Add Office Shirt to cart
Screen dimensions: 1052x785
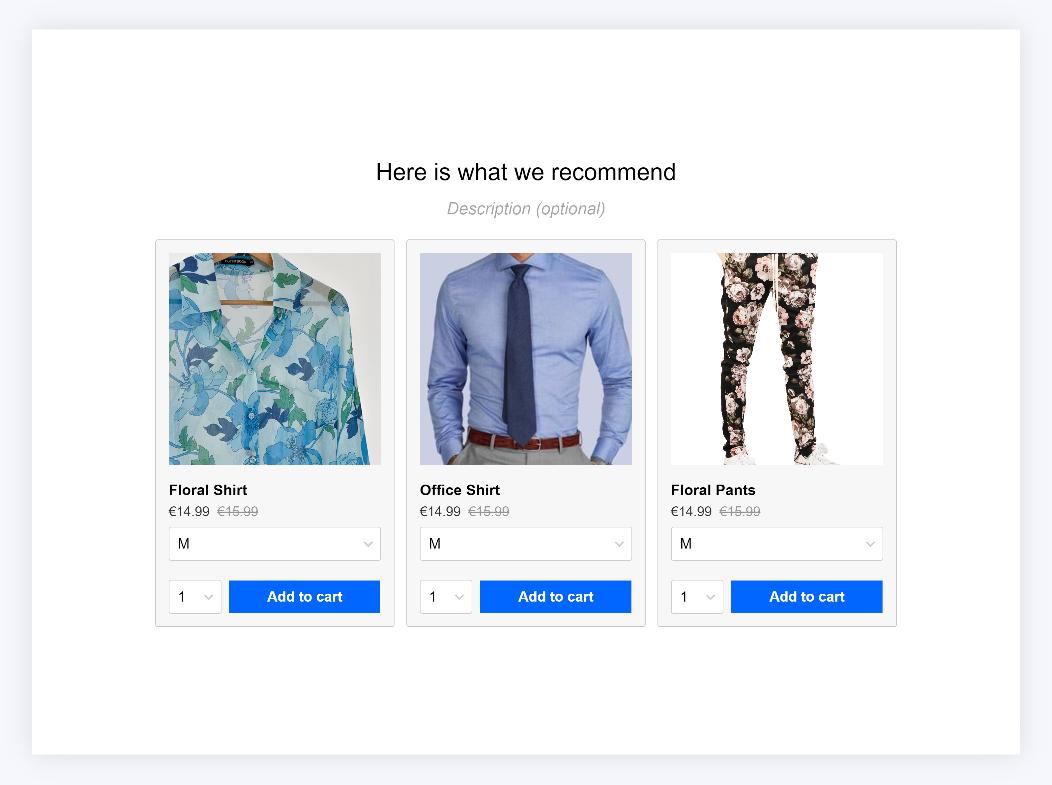(556, 596)
